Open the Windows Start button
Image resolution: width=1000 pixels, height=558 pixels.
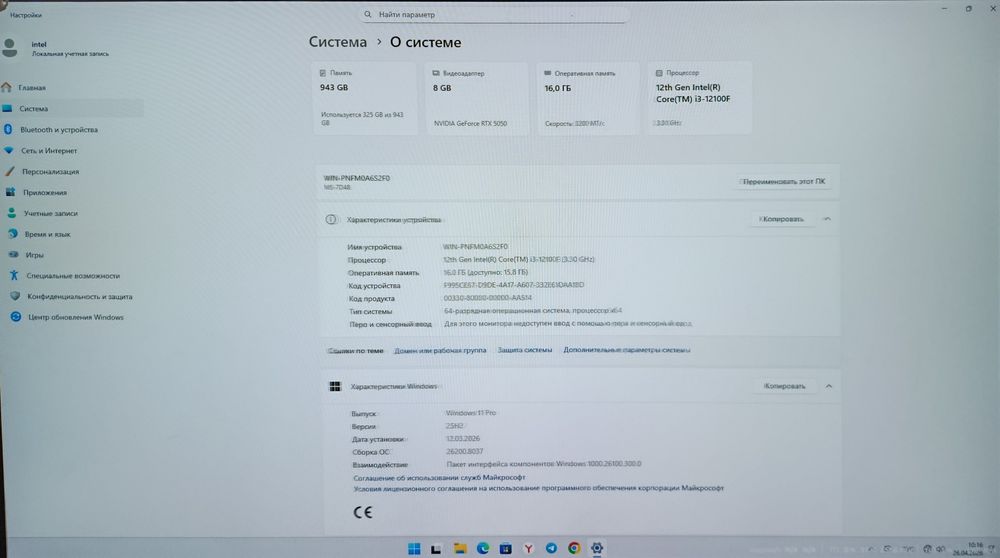point(414,548)
